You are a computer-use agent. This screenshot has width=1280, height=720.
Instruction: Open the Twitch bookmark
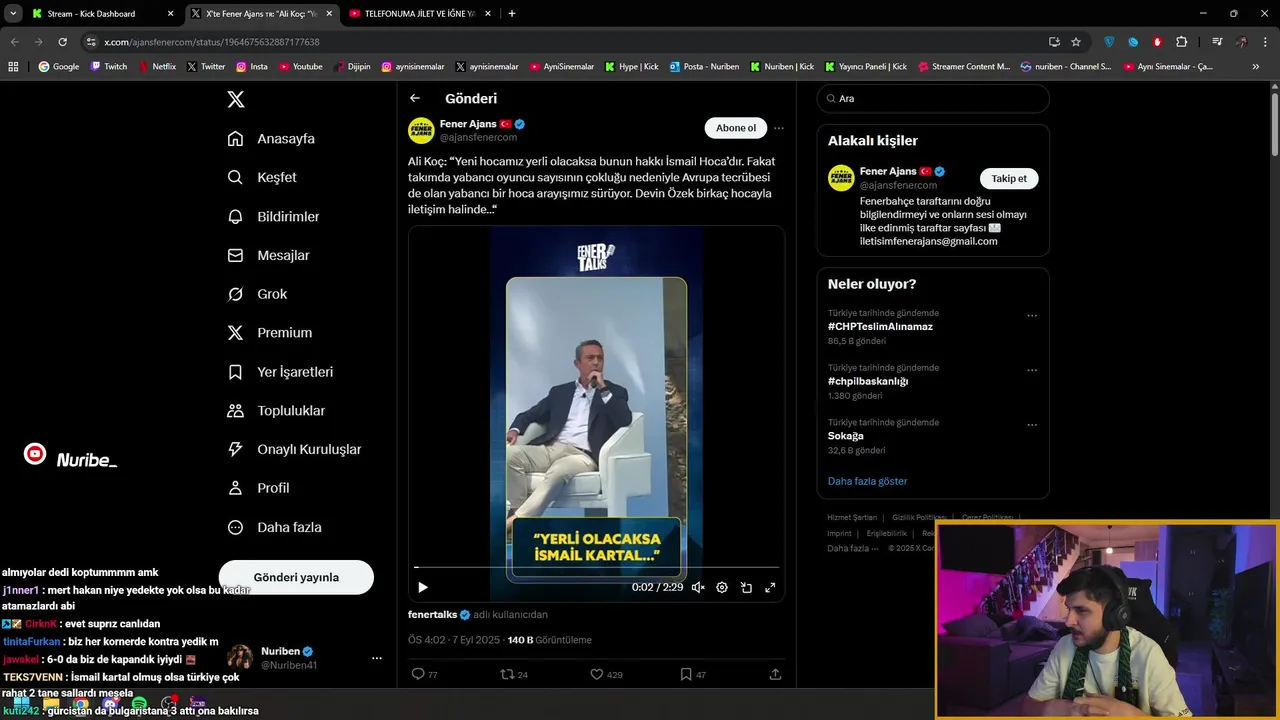(109, 67)
